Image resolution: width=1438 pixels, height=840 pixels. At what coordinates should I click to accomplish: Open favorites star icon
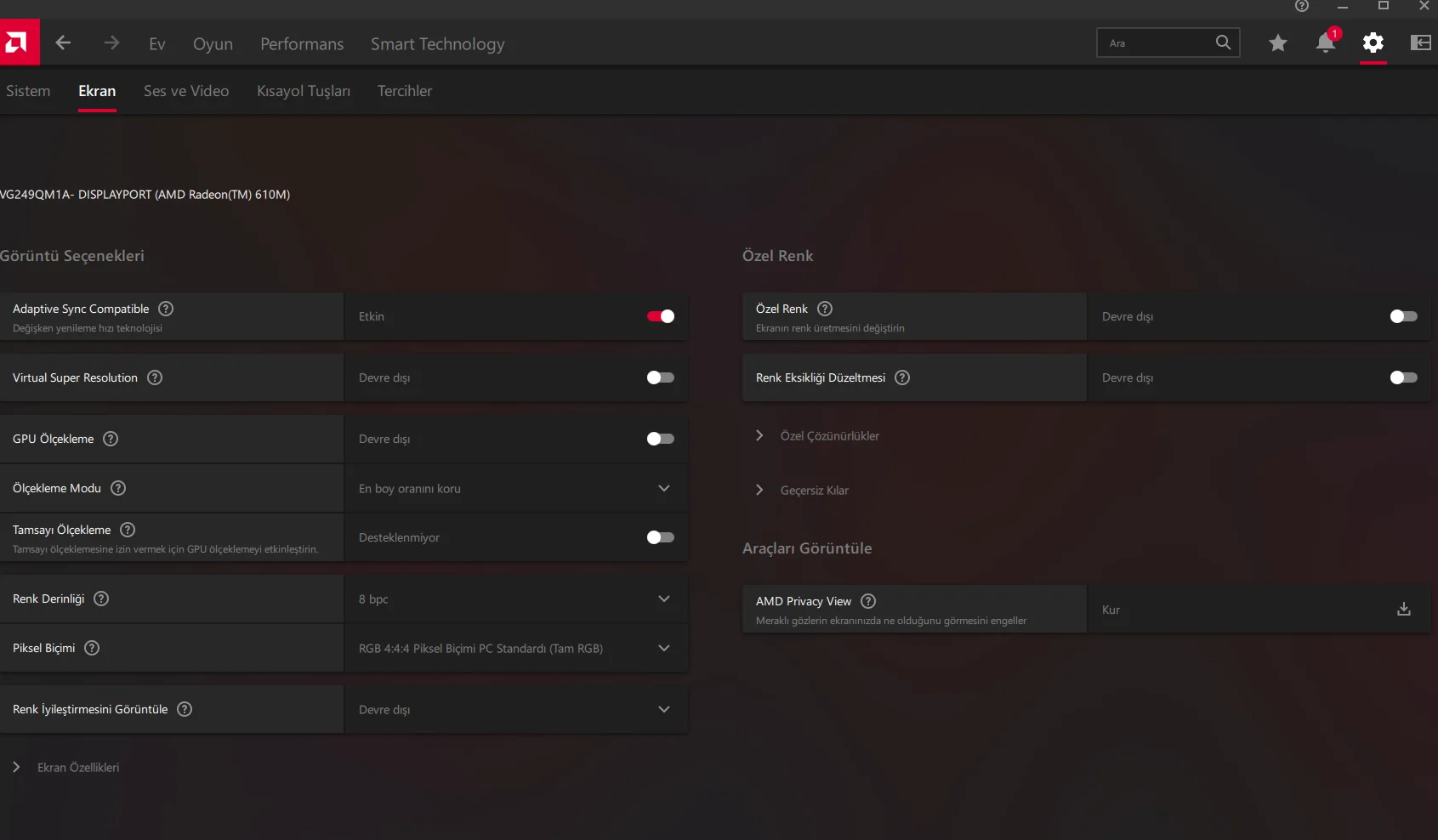[1277, 43]
